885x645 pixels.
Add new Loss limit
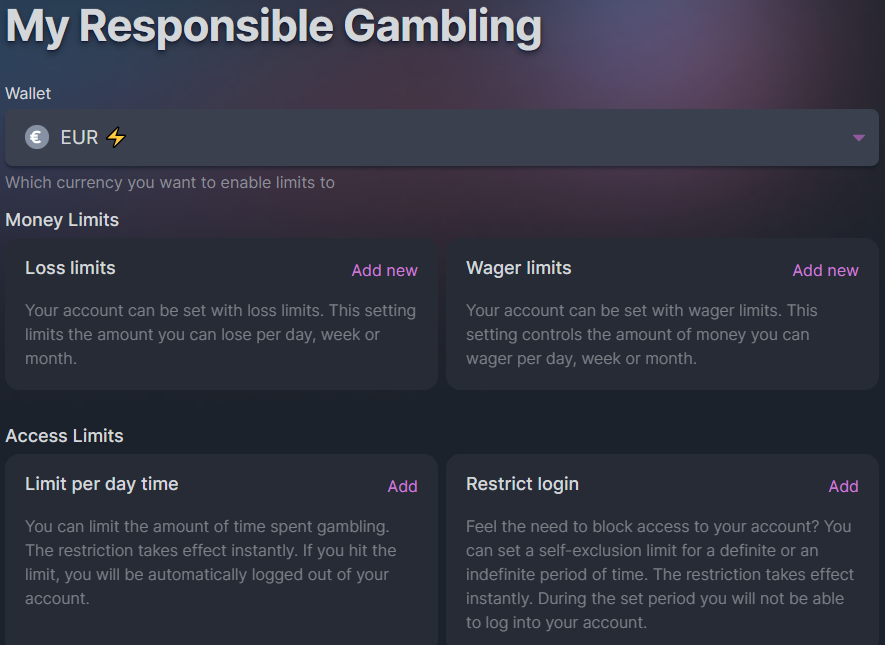(384, 270)
